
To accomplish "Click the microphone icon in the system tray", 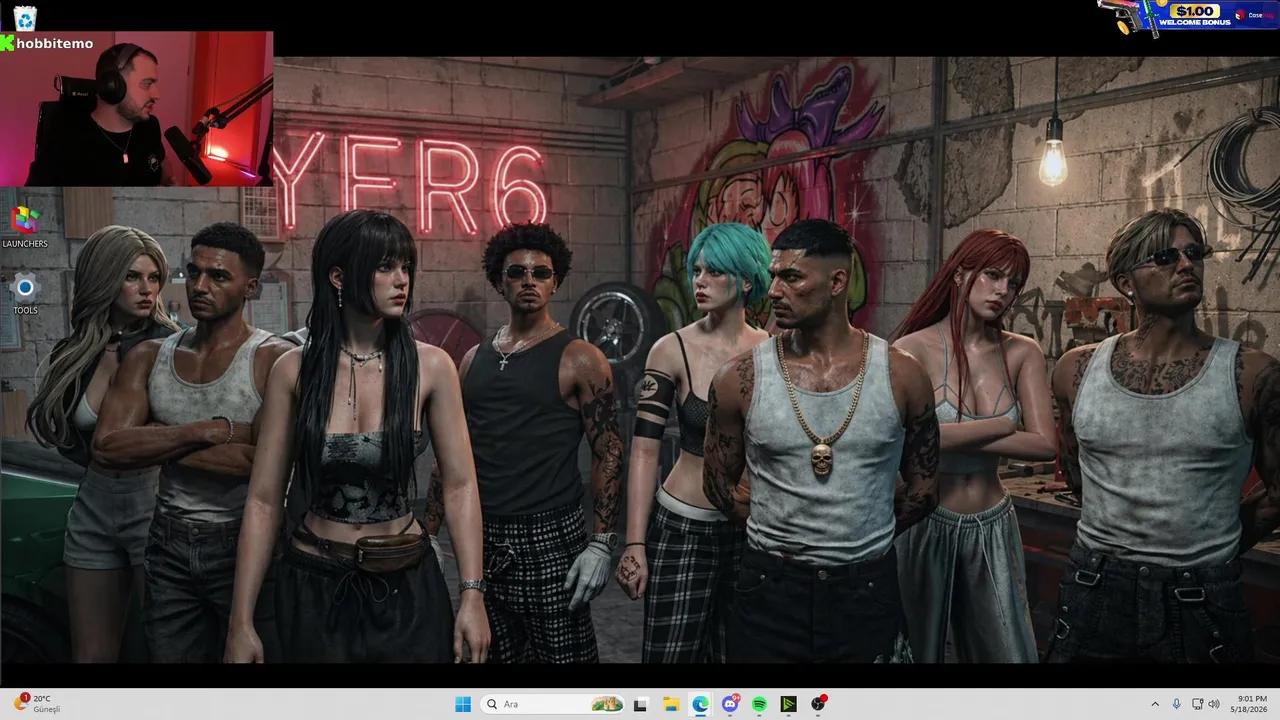I will (x=1177, y=704).
